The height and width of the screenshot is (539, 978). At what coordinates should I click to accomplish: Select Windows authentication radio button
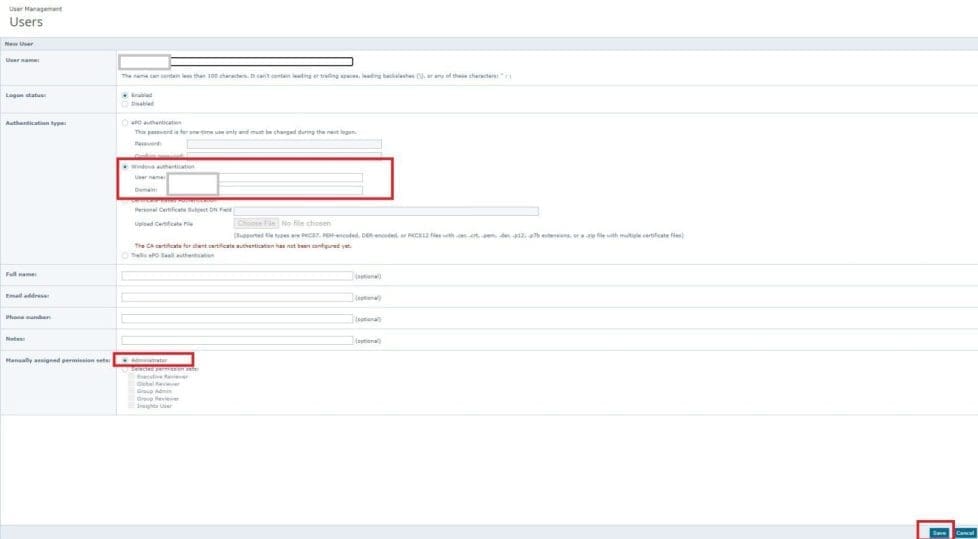(x=125, y=166)
